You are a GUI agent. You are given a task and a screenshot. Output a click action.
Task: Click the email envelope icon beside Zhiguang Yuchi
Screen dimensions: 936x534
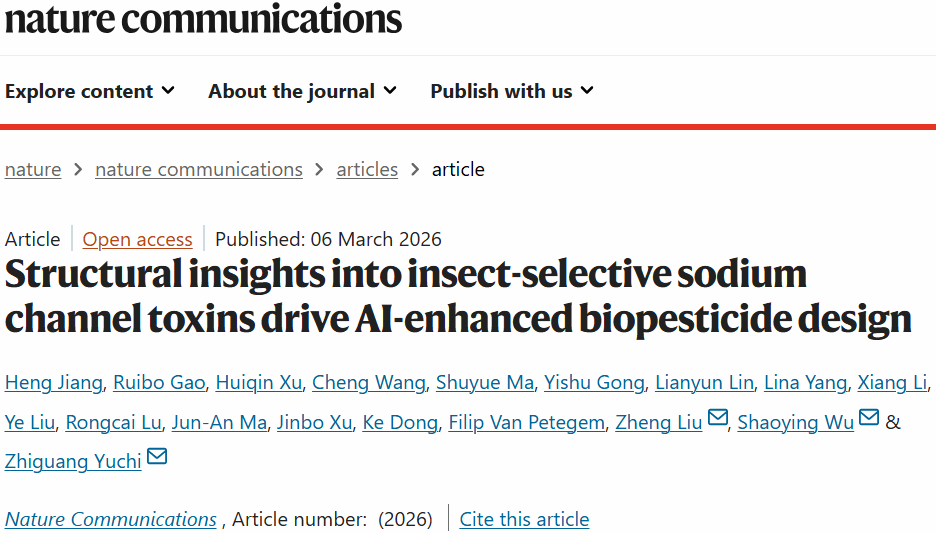pos(157,458)
